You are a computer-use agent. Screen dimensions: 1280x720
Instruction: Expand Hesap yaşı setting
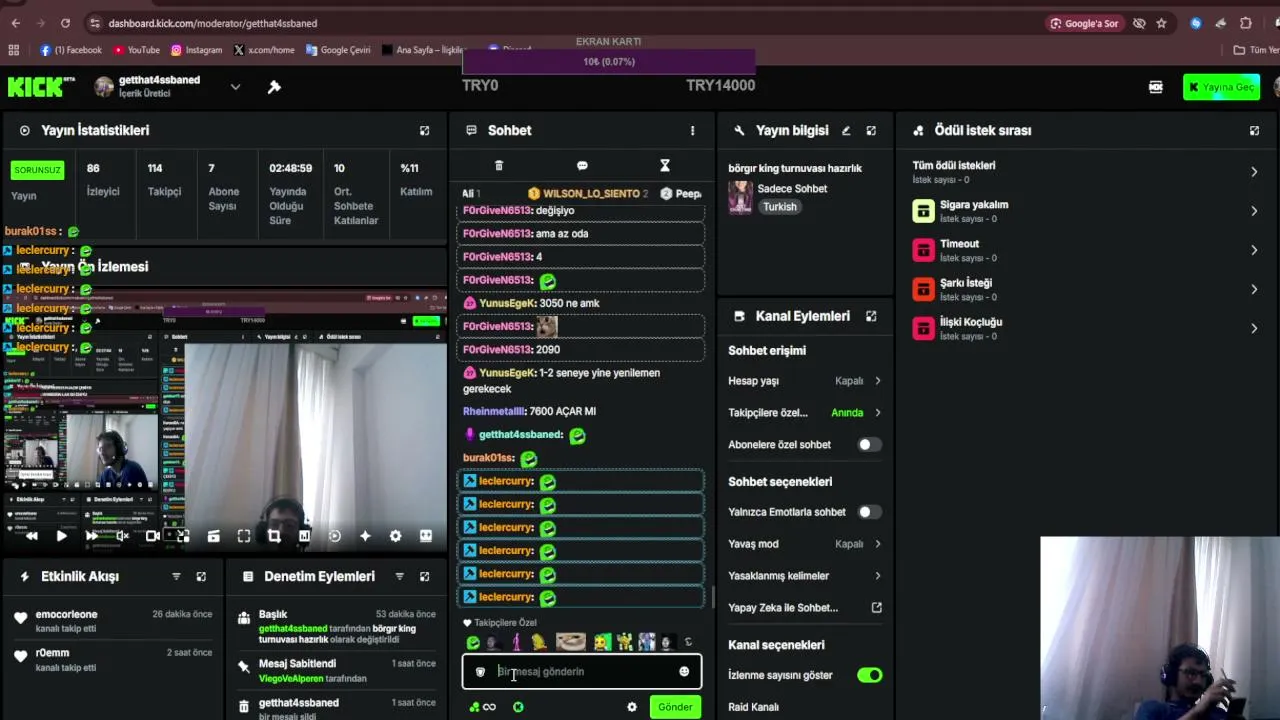click(x=805, y=381)
